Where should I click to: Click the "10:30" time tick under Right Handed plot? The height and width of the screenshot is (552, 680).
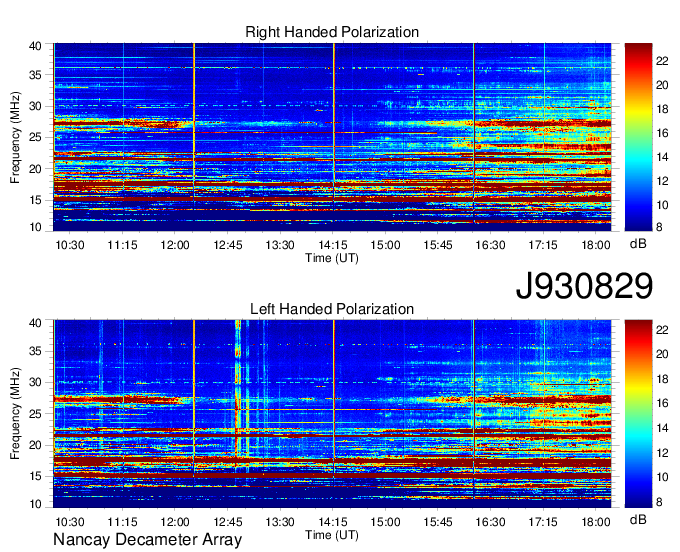pyautogui.click(x=70, y=245)
